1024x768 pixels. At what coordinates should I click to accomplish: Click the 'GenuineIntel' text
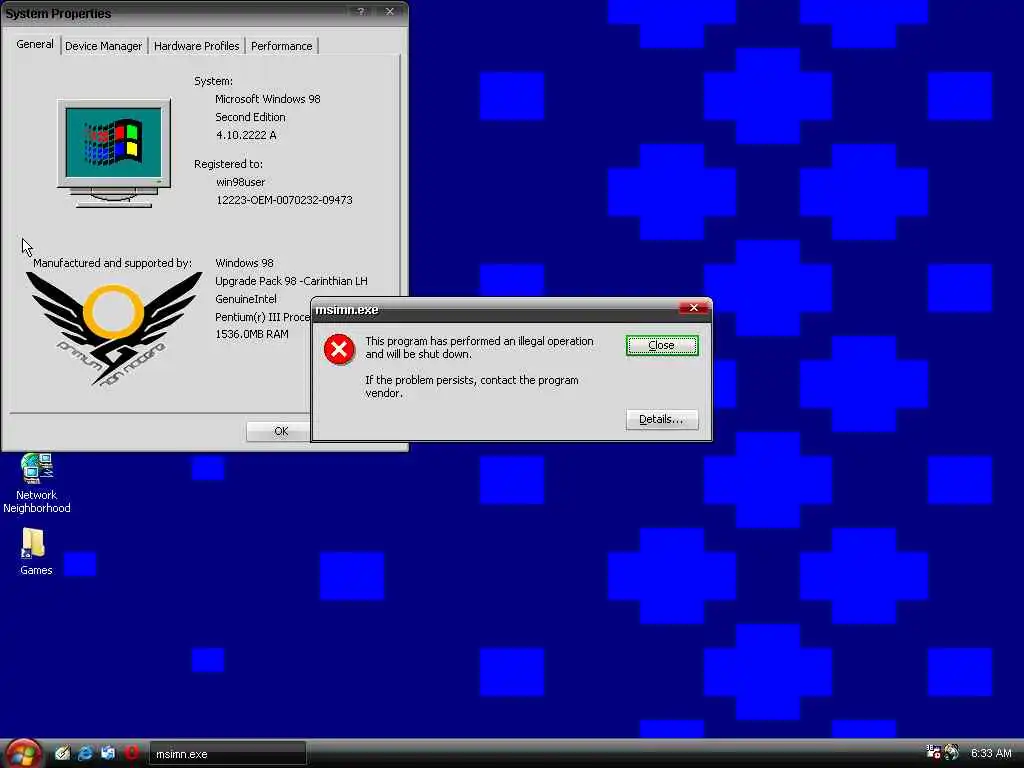(x=246, y=299)
